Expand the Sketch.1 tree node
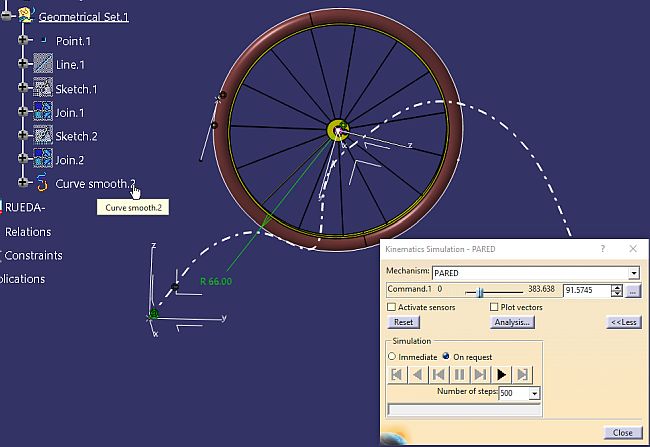The width and height of the screenshot is (650, 447). coord(23,87)
